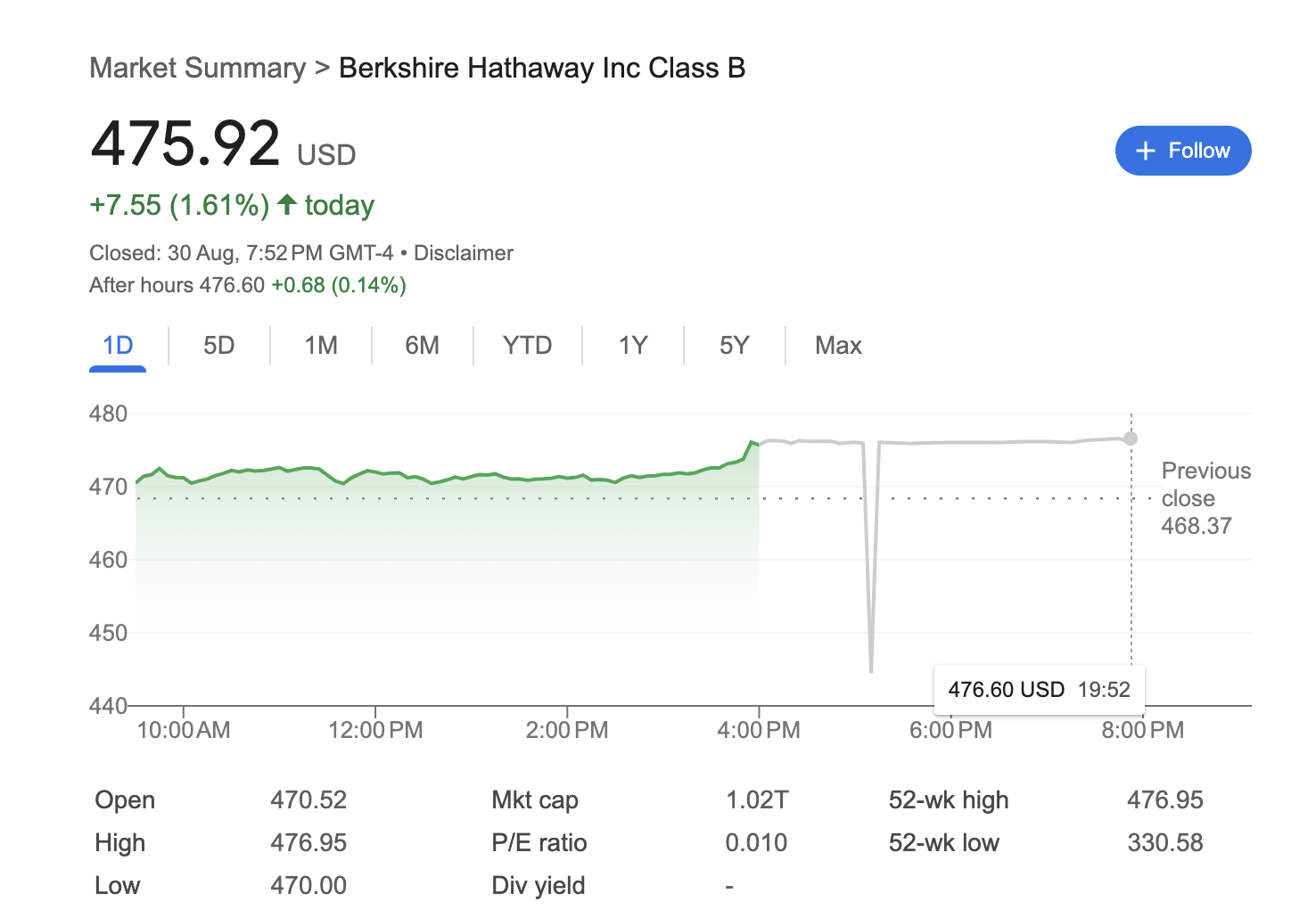
Task: Click the gray dot marker at chart end
Action: pos(1131,439)
